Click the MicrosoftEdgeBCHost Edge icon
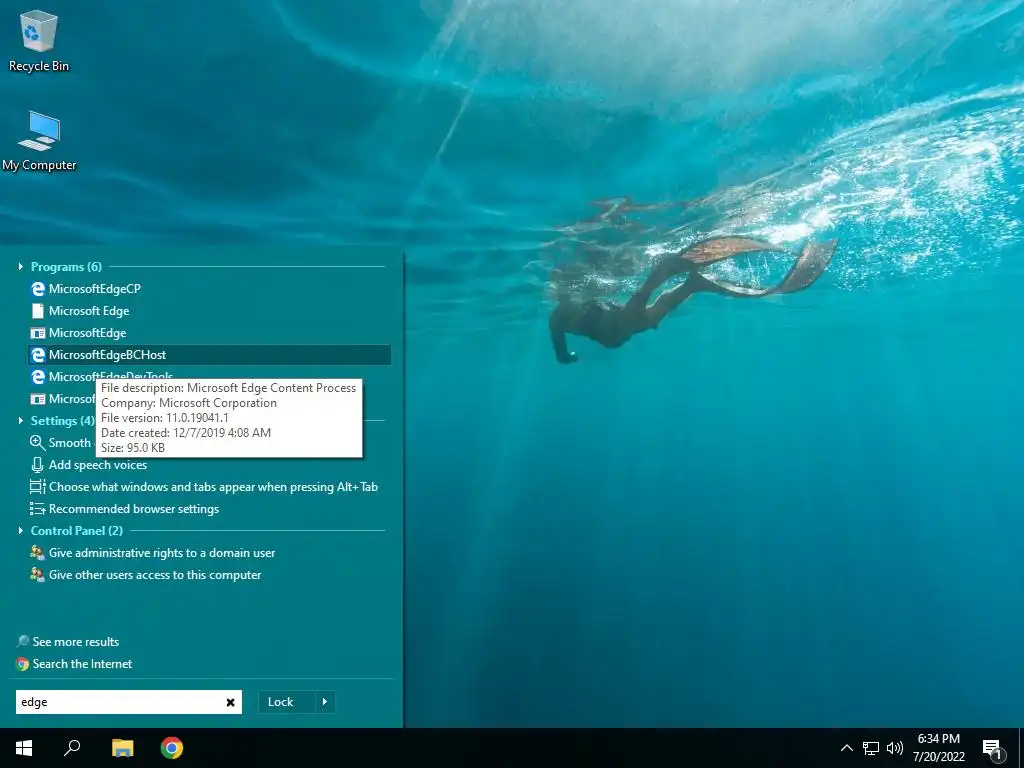 tap(38, 355)
